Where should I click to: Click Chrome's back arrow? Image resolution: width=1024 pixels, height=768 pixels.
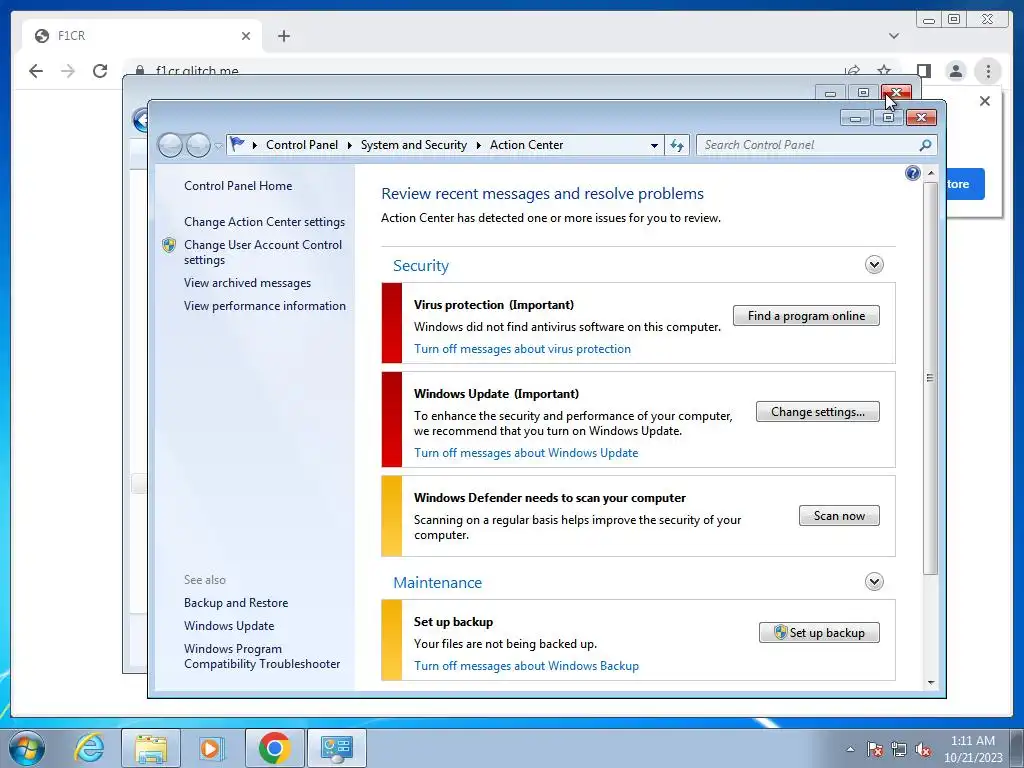click(36, 71)
